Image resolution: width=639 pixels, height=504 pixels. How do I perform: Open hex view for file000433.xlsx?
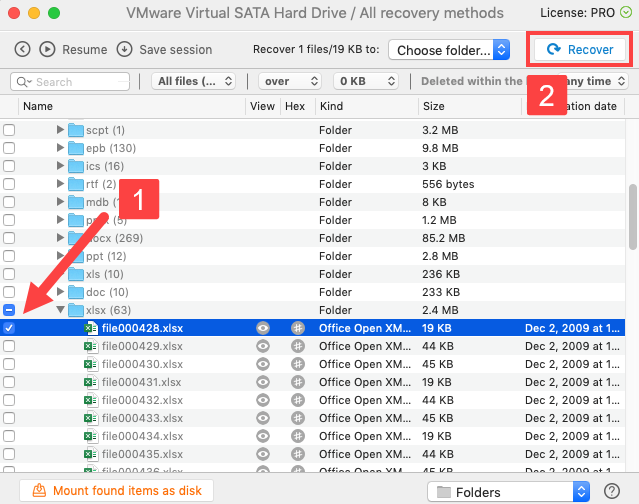pos(298,418)
